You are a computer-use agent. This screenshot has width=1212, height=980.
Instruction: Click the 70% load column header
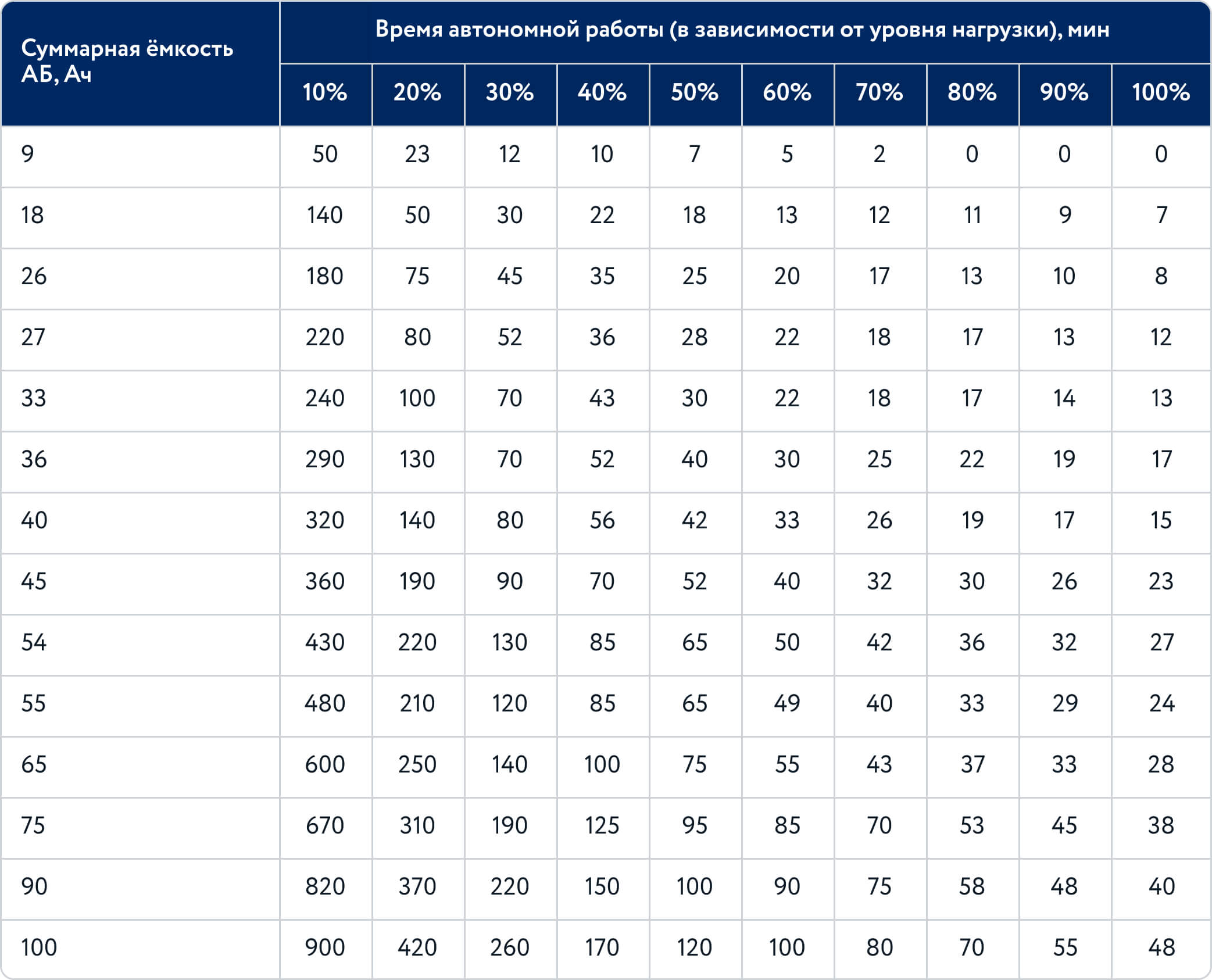coord(879,92)
